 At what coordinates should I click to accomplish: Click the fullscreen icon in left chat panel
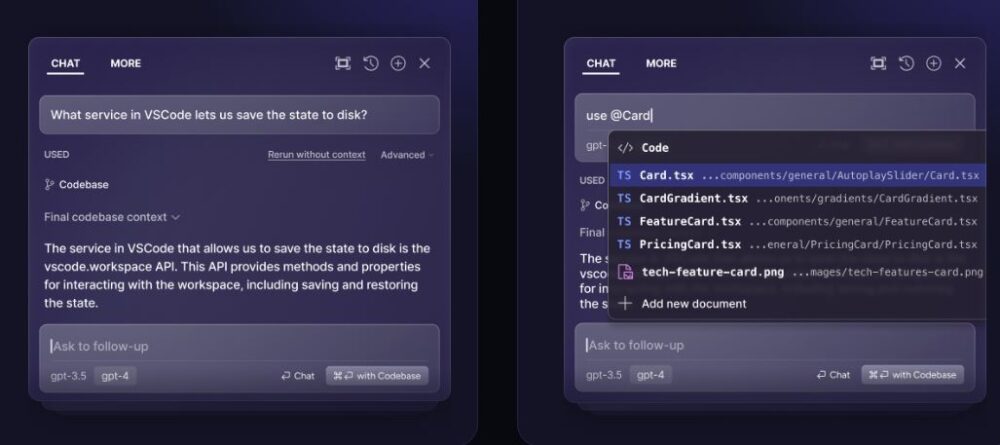click(x=343, y=63)
